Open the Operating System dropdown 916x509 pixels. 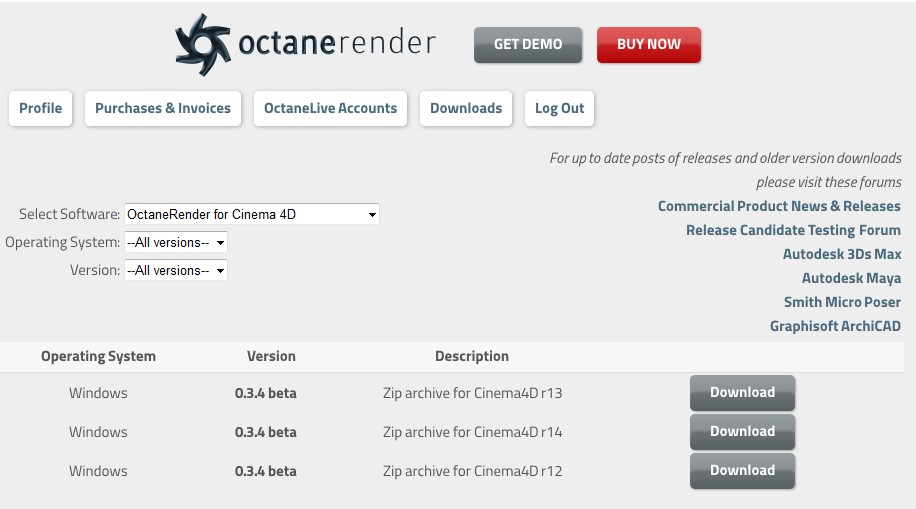(x=176, y=242)
